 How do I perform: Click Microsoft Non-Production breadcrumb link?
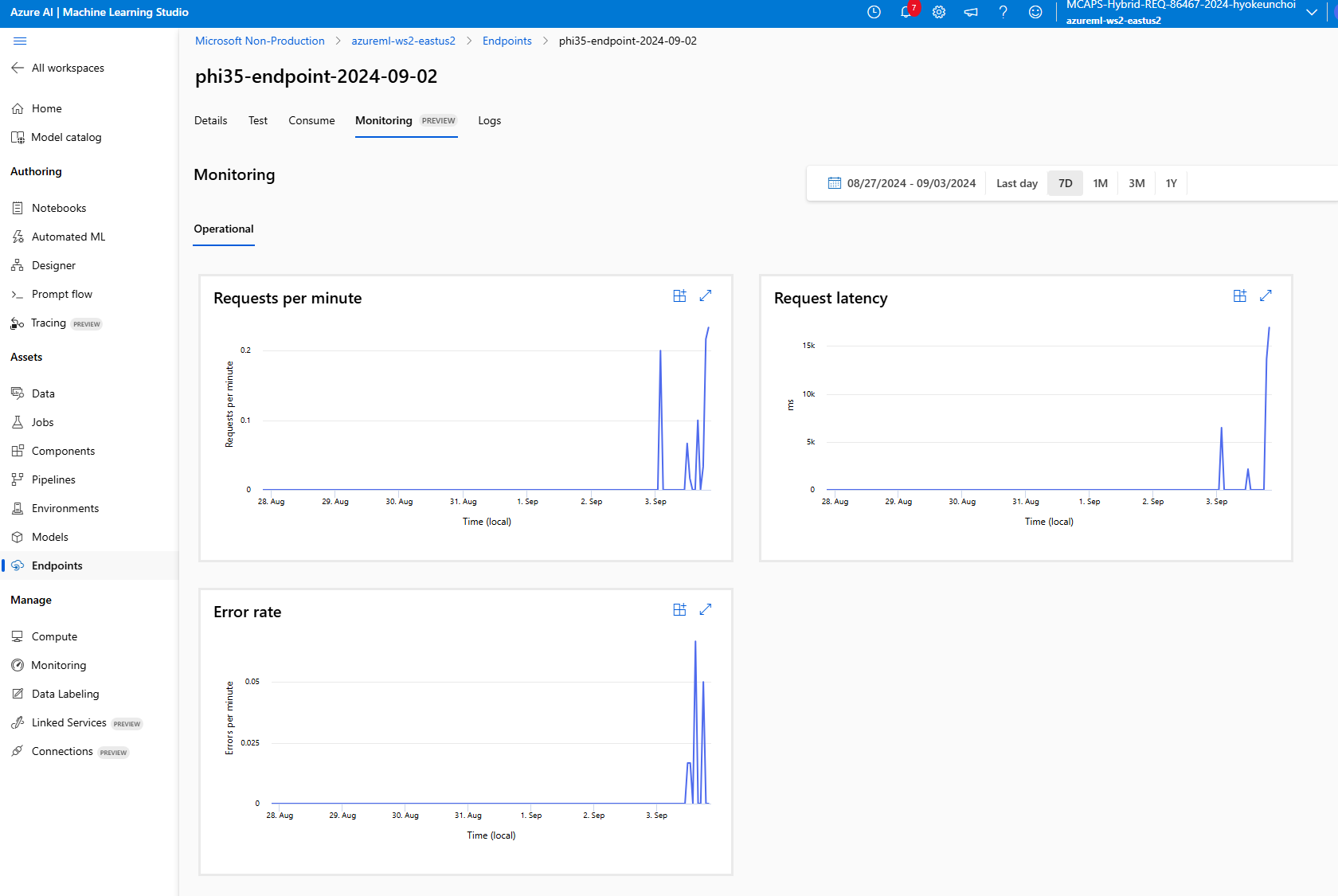pos(260,41)
